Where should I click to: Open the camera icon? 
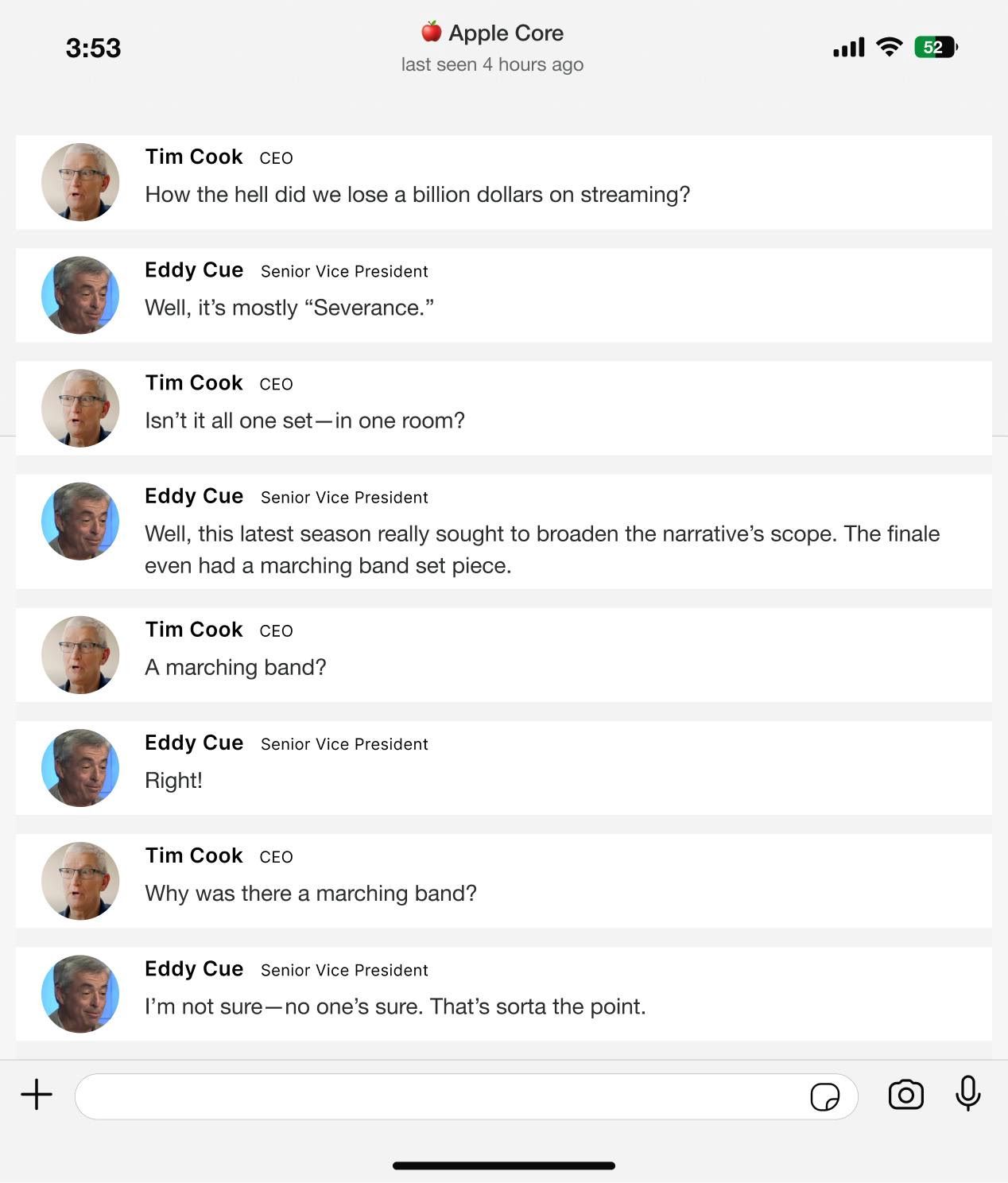coord(905,1095)
